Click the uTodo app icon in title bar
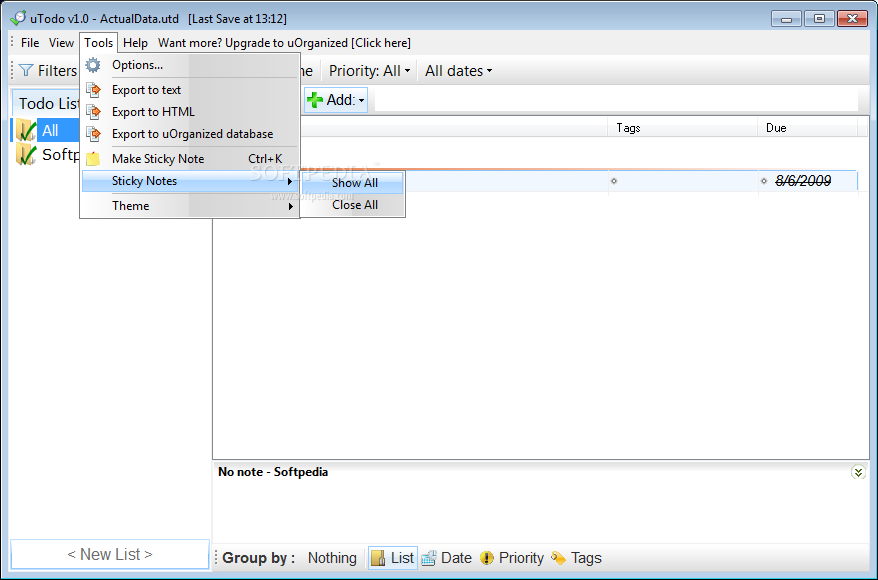The width and height of the screenshot is (878, 580). (18, 18)
